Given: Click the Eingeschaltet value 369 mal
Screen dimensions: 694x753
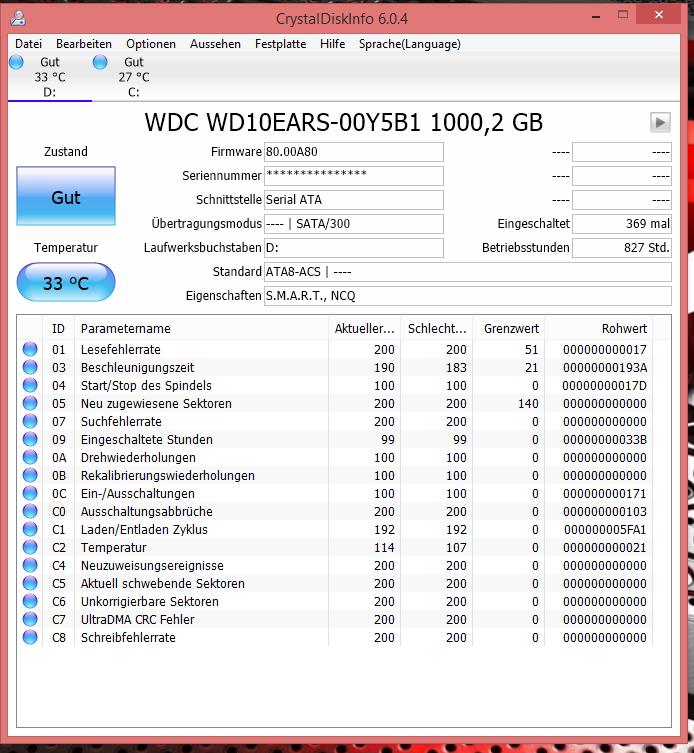Looking at the screenshot, I should [622, 224].
